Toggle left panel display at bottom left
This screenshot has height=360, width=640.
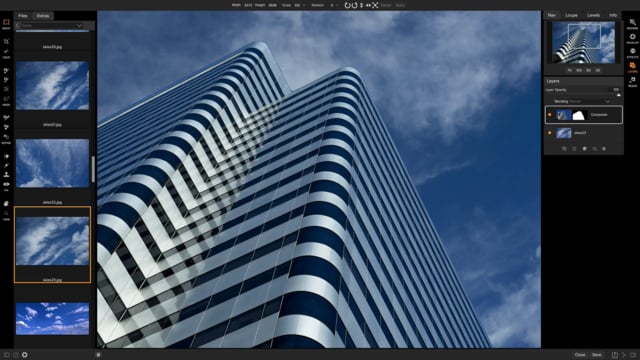pyautogui.click(x=7, y=355)
